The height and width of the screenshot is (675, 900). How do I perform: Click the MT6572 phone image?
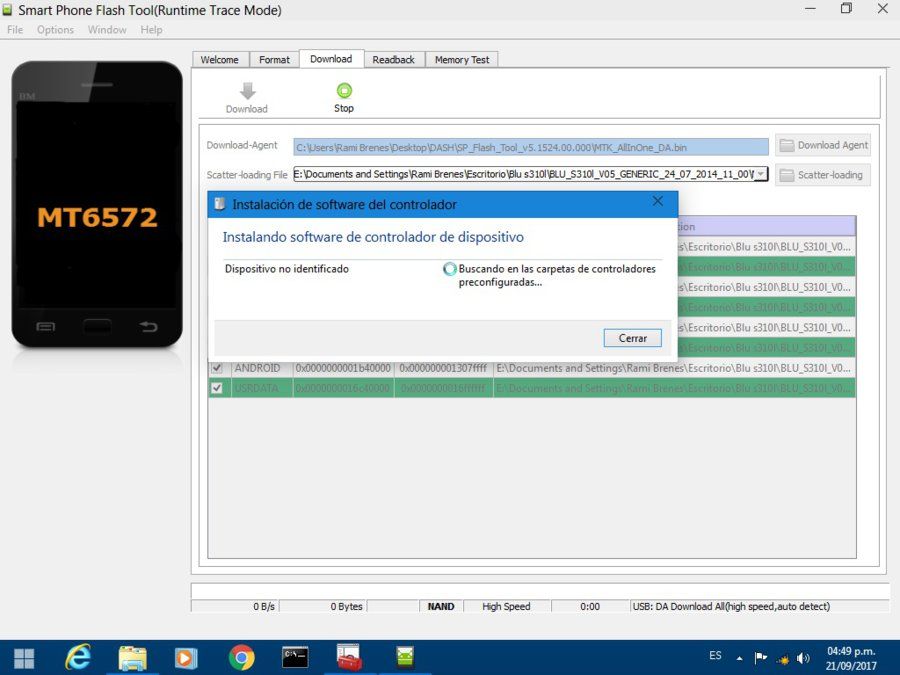click(97, 204)
